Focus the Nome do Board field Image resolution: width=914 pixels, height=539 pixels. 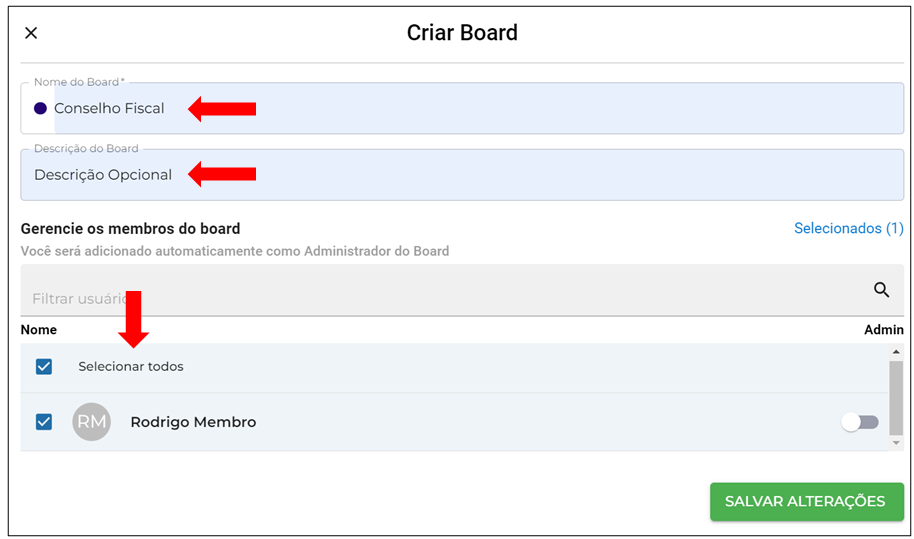[x=462, y=108]
